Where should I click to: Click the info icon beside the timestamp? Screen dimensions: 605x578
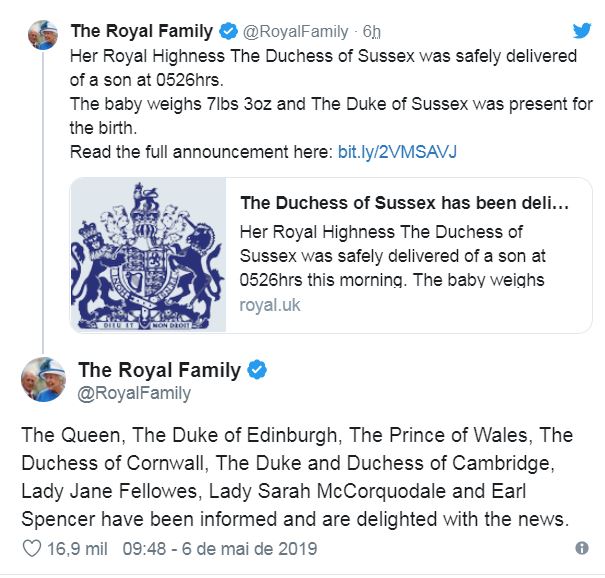coord(581,548)
